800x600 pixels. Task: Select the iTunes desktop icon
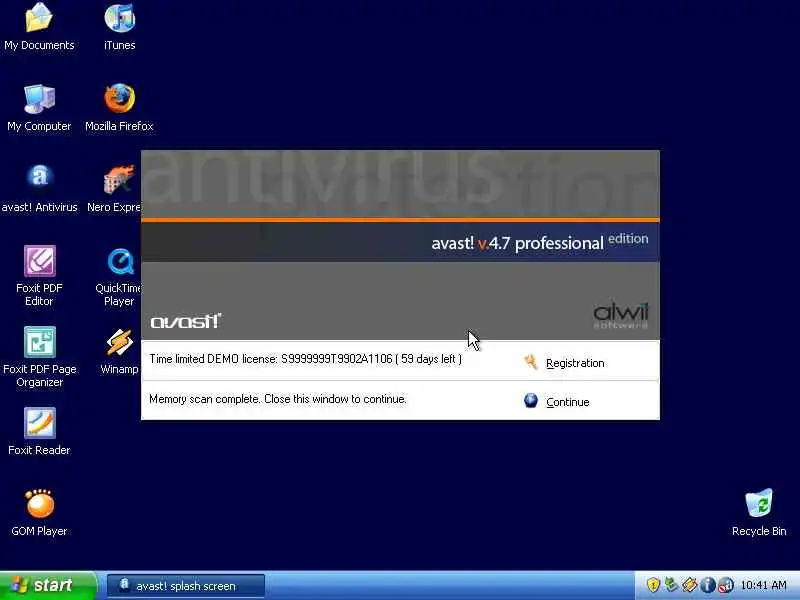[119, 27]
